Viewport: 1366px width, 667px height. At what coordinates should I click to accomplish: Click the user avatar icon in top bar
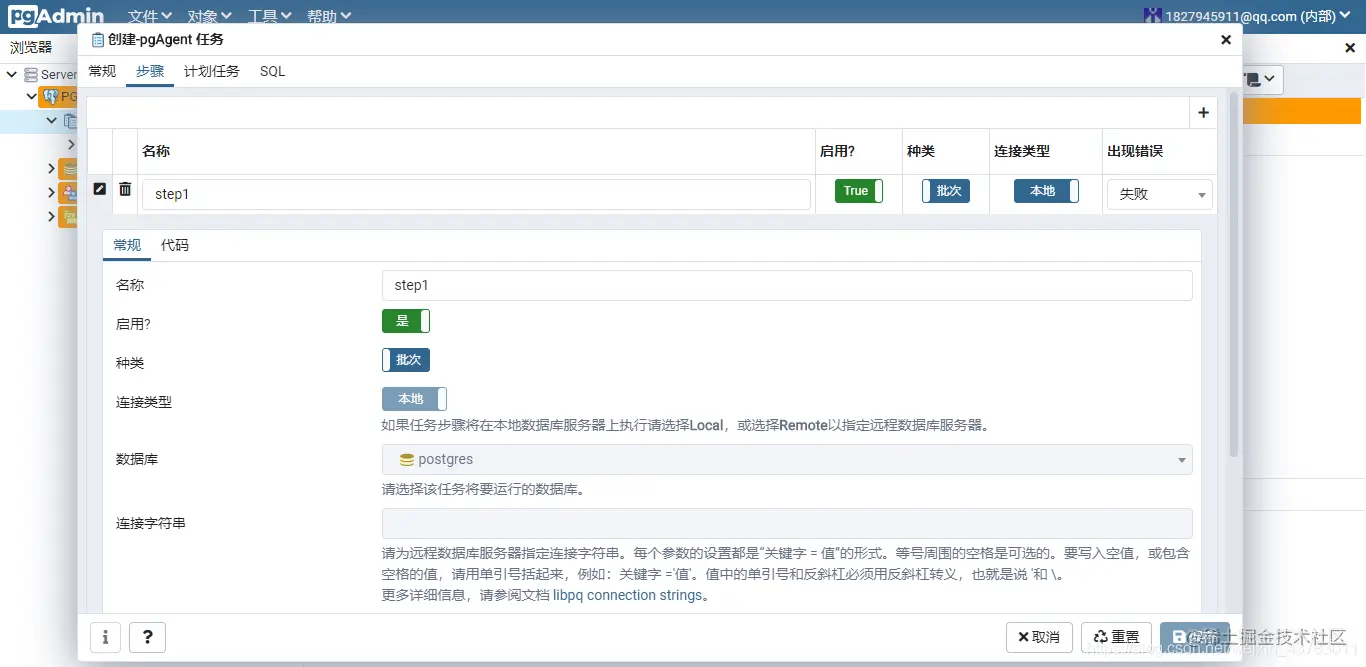1153,15
